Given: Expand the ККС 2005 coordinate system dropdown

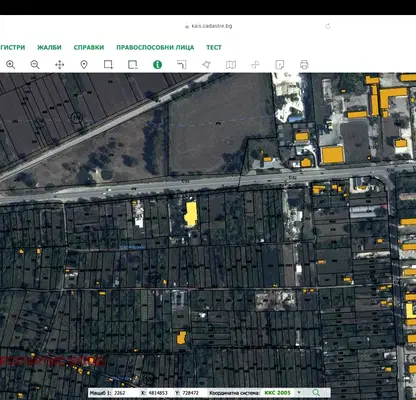Looking at the screenshot, I should 299,393.
